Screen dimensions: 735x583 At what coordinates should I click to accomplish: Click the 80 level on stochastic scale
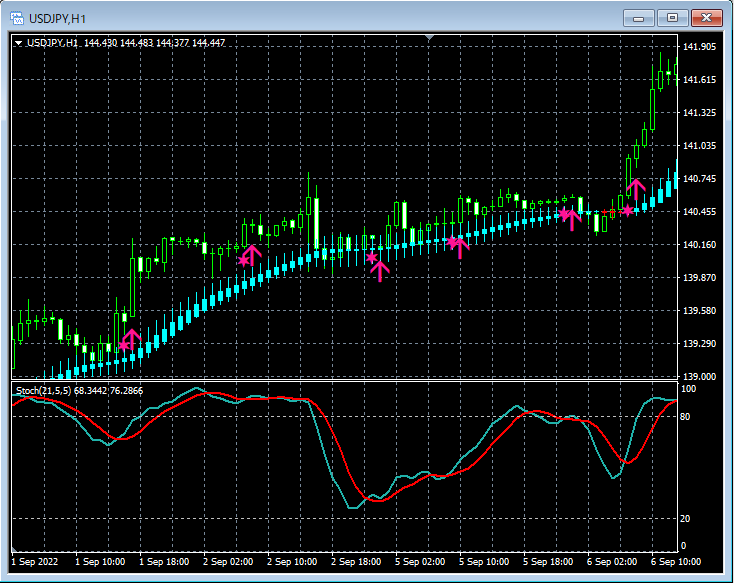(x=686, y=415)
